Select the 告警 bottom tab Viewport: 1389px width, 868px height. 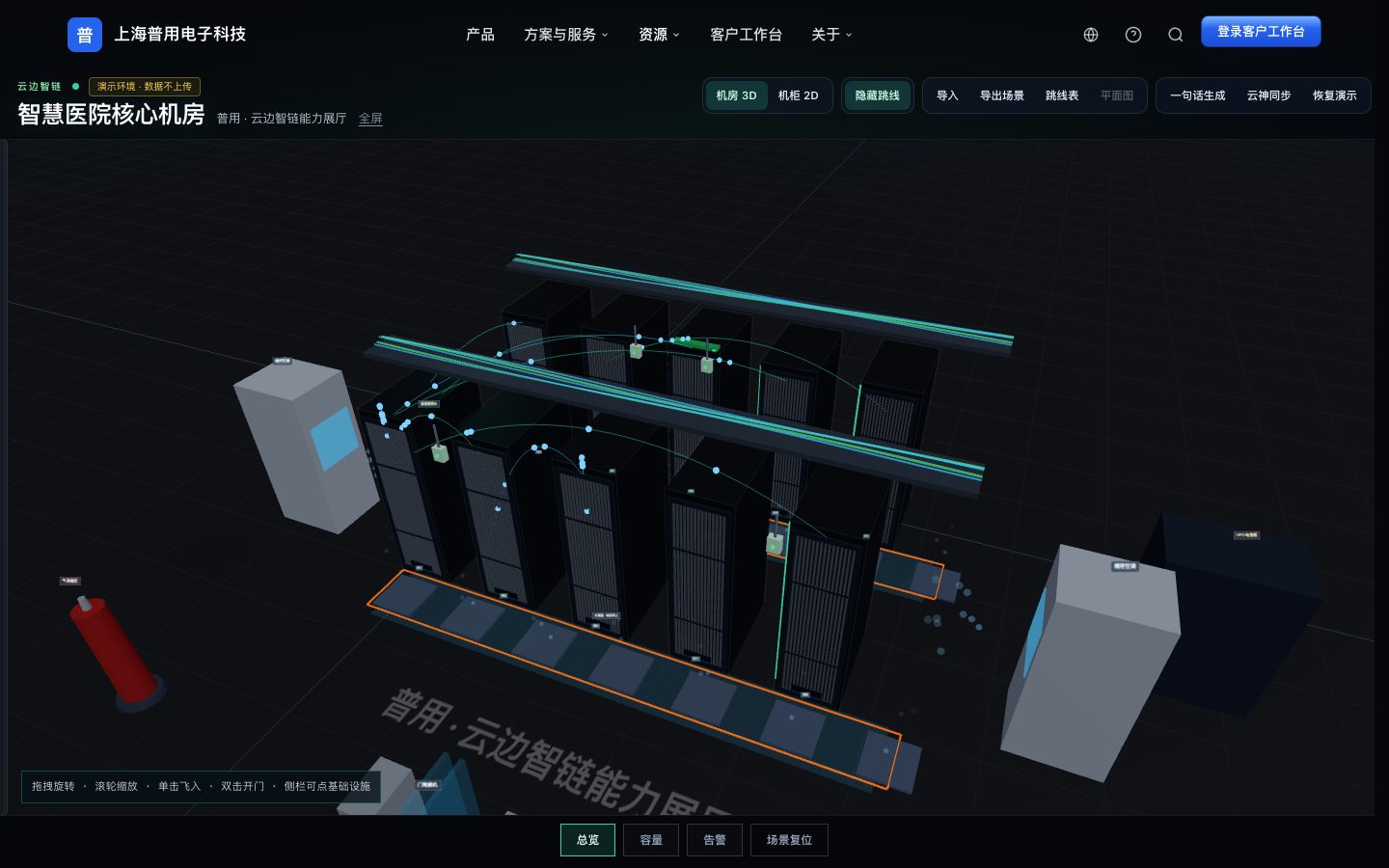715,840
